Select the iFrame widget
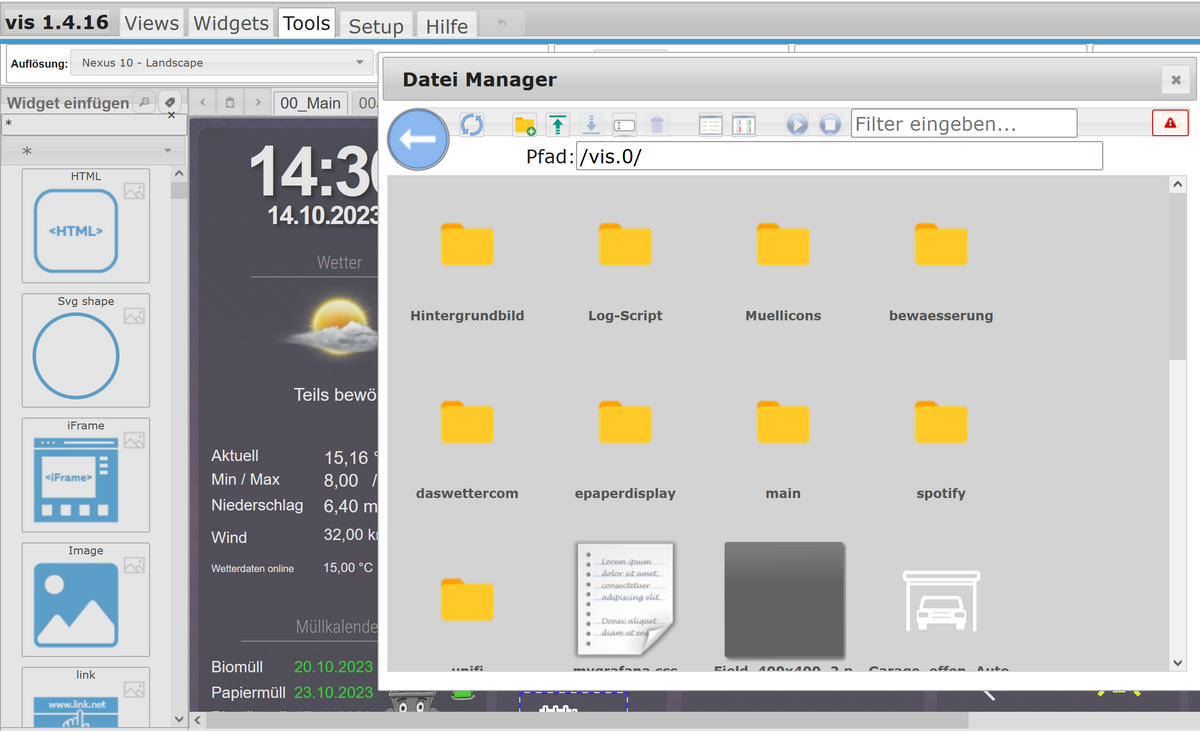The image size is (1200, 731). [x=86, y=475]
